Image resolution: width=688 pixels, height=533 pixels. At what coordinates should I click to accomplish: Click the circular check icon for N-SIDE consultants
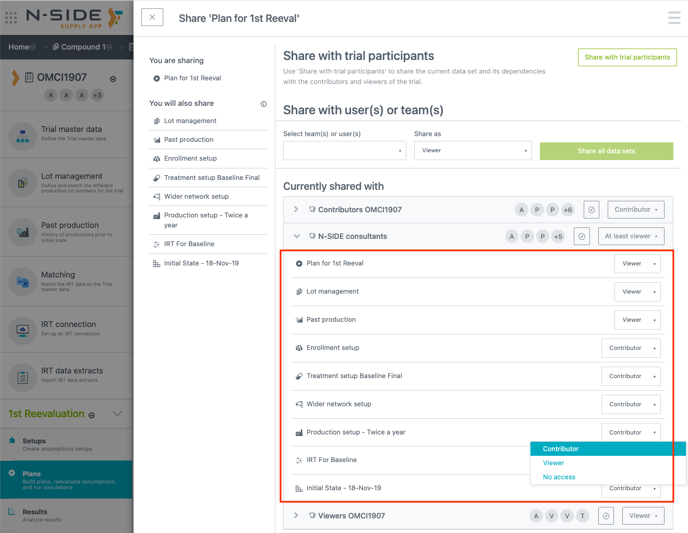(581, 237)
